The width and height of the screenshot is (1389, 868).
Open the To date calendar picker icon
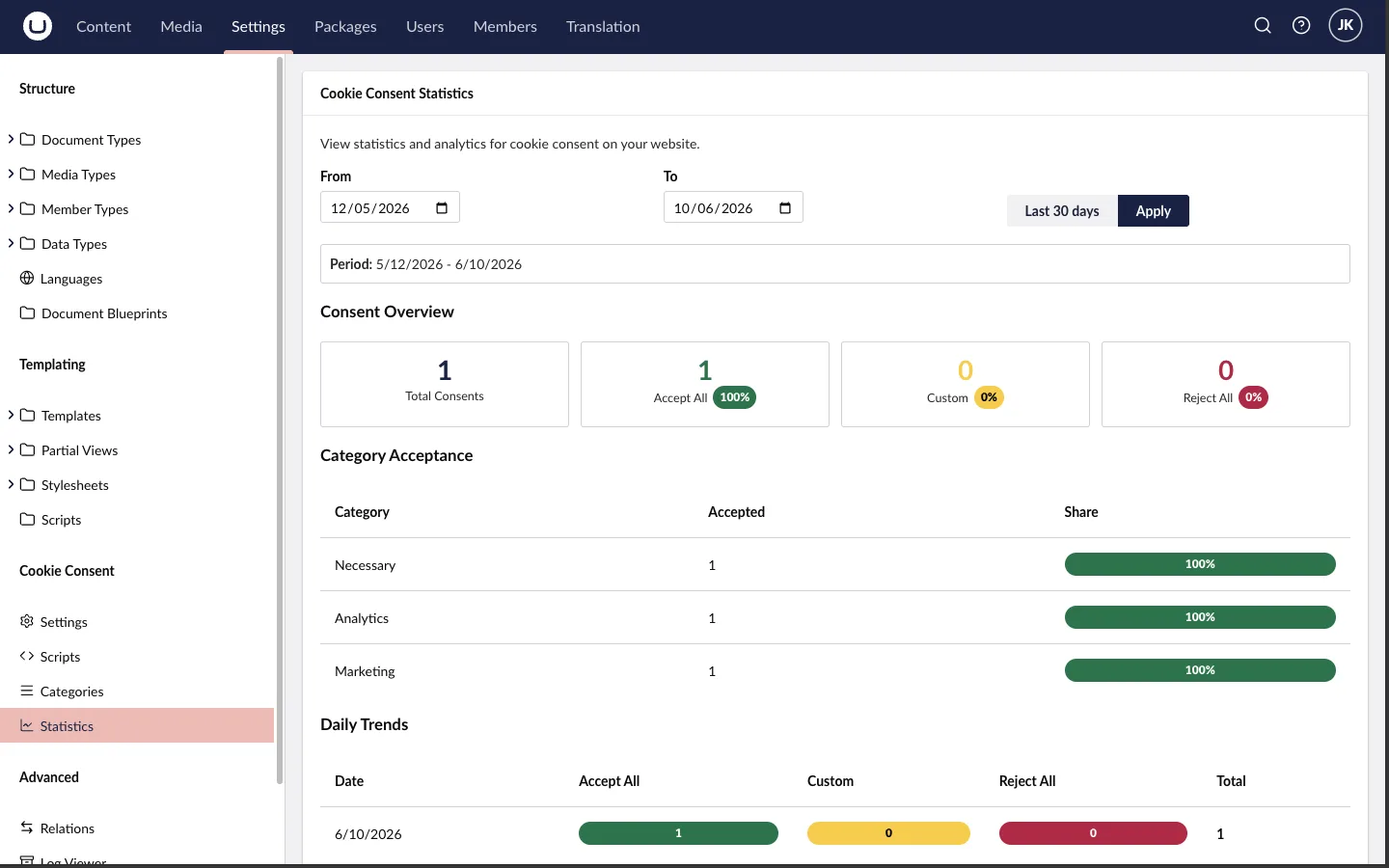785,208
